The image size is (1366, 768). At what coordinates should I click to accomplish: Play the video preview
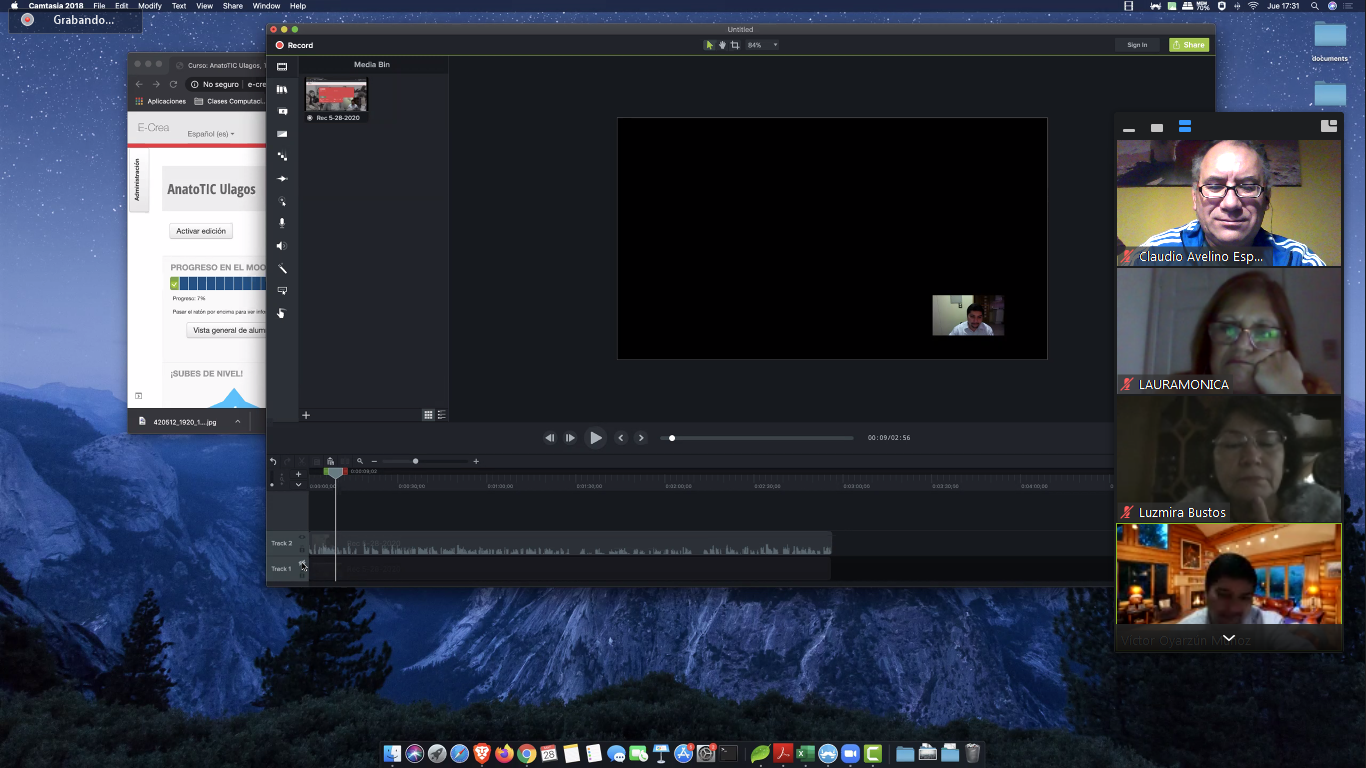[x=596, y=438]
